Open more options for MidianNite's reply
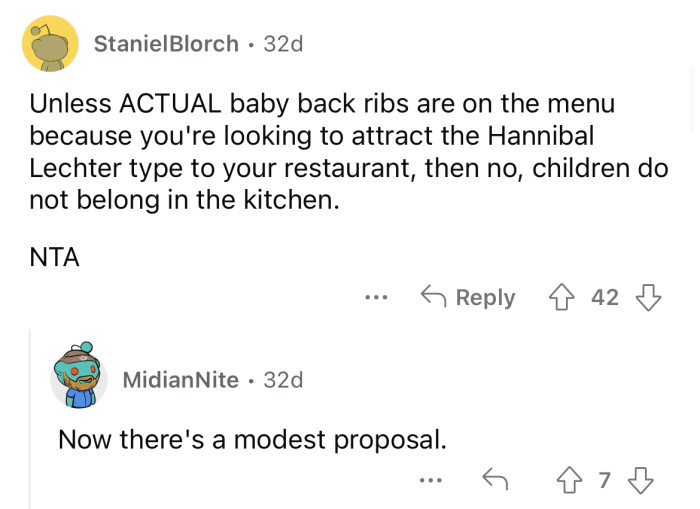700x509 pixels. (x=430, y=481)
